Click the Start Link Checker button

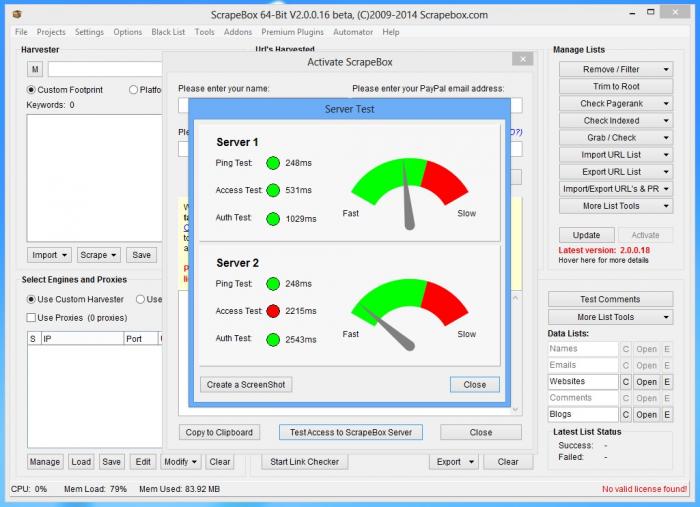tap(304, 462)
